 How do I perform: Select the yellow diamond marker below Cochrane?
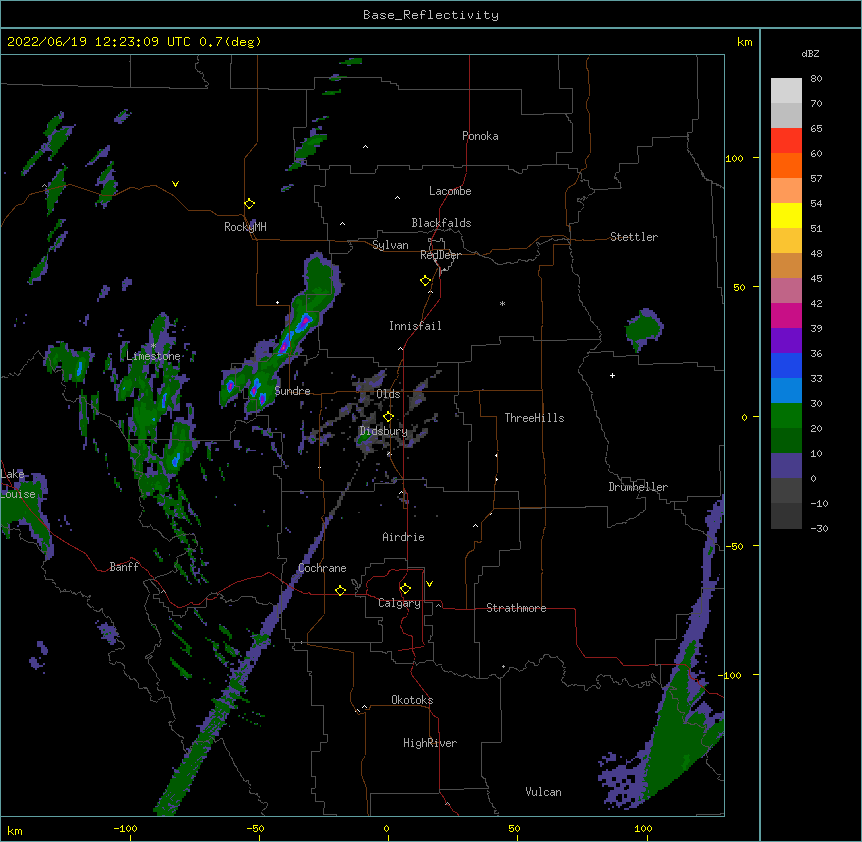click(x=340, y=590)
